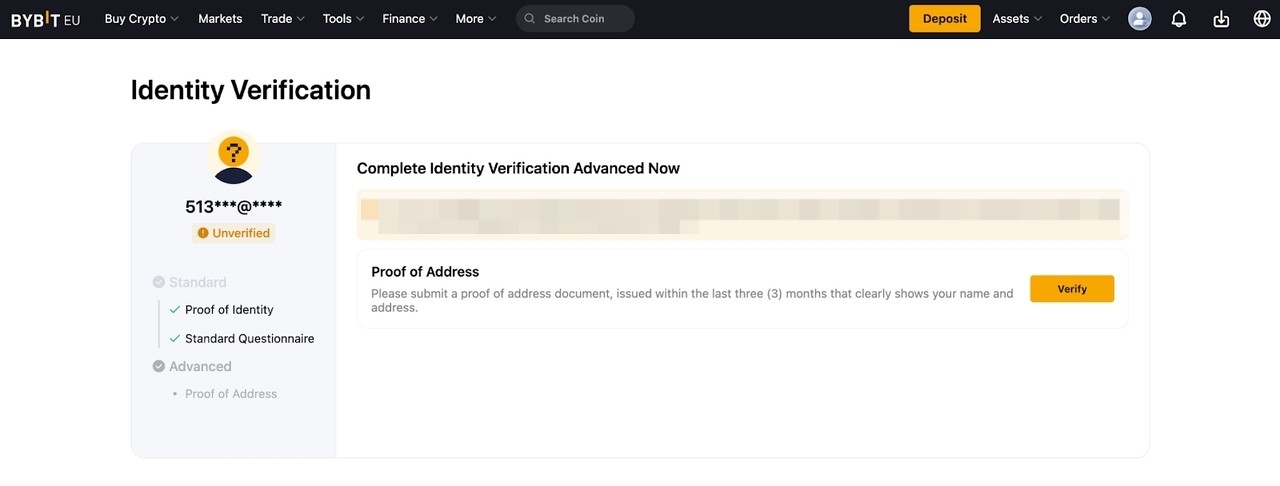Expand the Buy Crypto dropdown
The height and width of the screenshot is (486, 1280).
[x=141, y=19]
